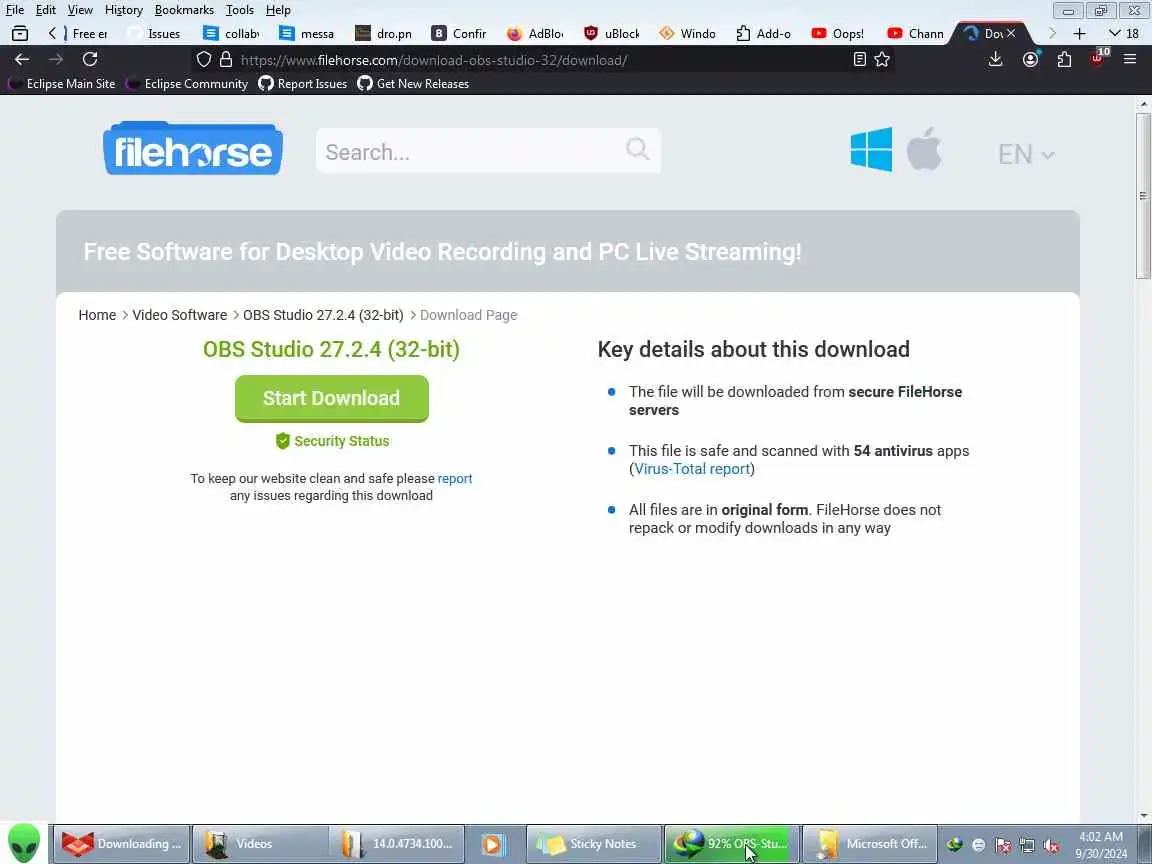The width and height of the screenshot is (1152, 864).
Task: Click the Firefox View icon in tab strip
Action: [x=20, y=33]
